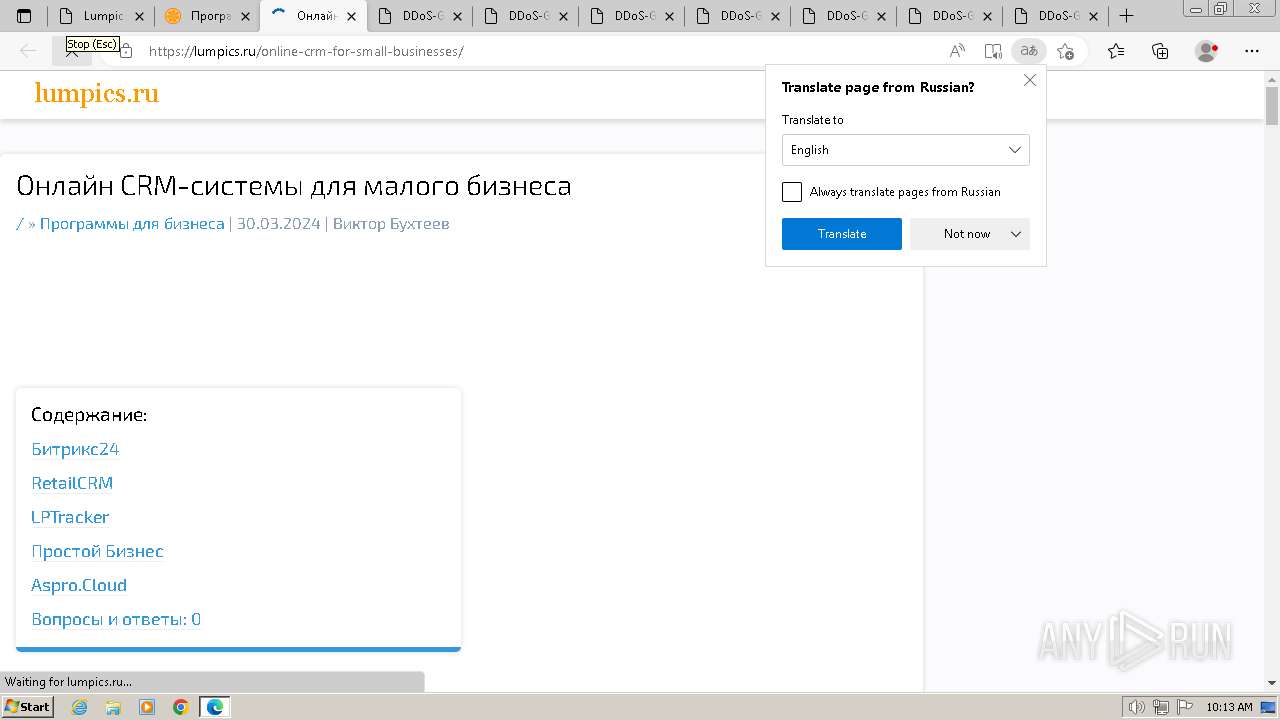Click the taskbar clock showing 10:13 AM
This screenshot has height=720, width=1280.
(1229, 707)
